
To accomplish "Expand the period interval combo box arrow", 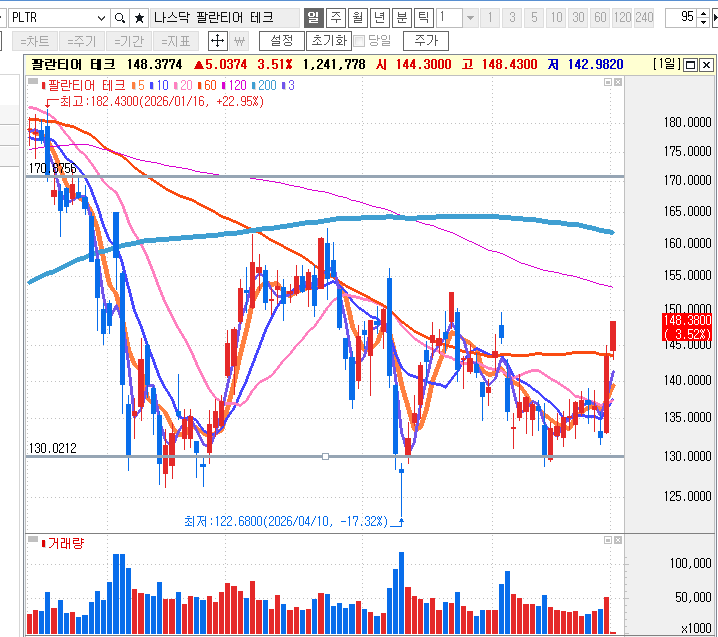I will pos(470,18).
